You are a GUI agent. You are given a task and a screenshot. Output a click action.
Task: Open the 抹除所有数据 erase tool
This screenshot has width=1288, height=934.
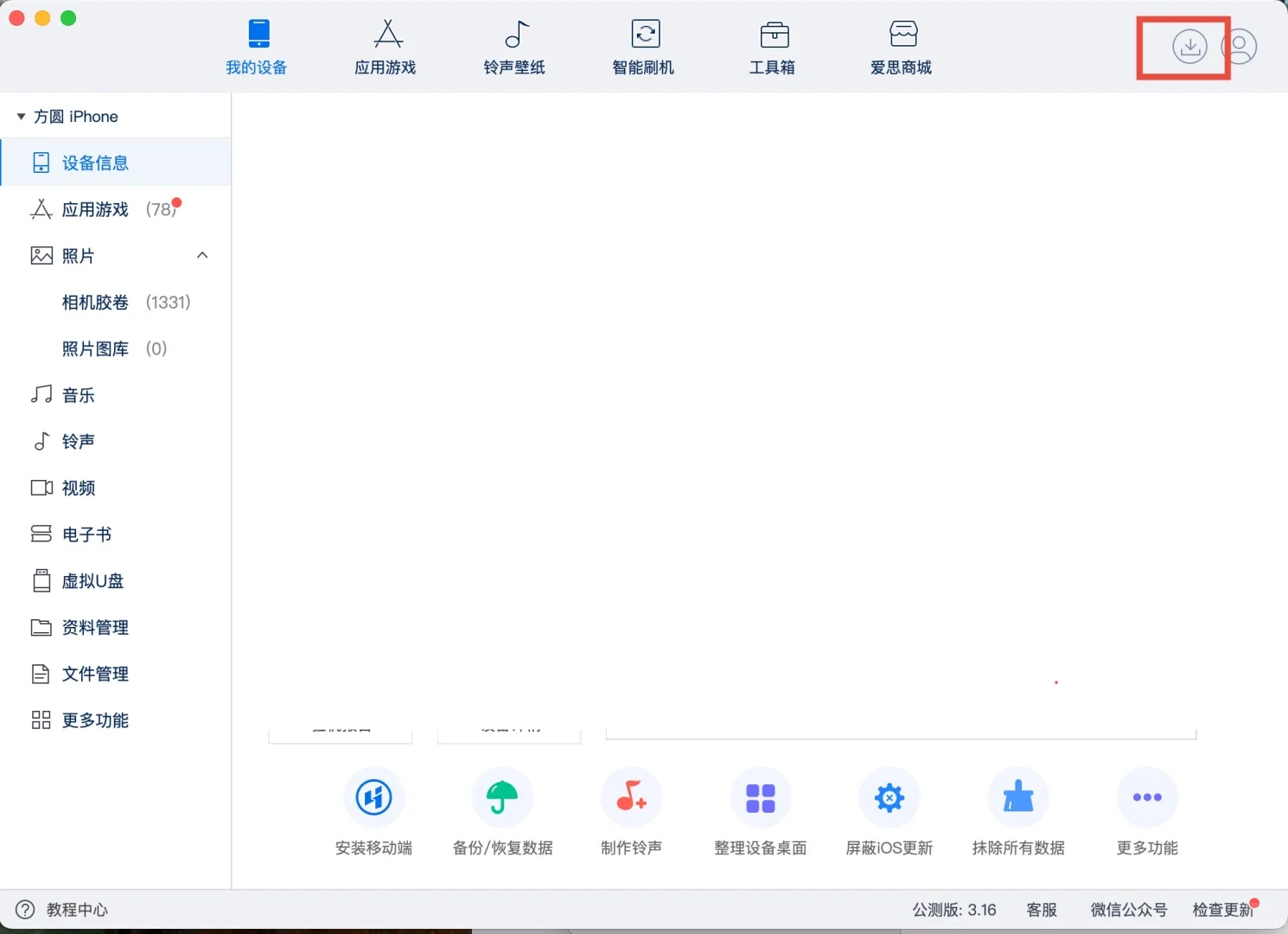click(x=1018, y=797)
